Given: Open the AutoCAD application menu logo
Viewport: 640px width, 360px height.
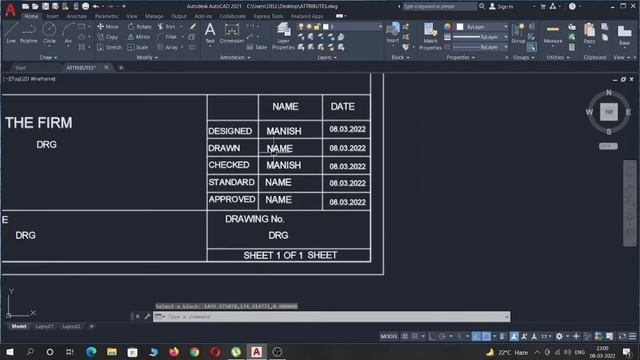Looking at the screenshot, I should (10, 10).
